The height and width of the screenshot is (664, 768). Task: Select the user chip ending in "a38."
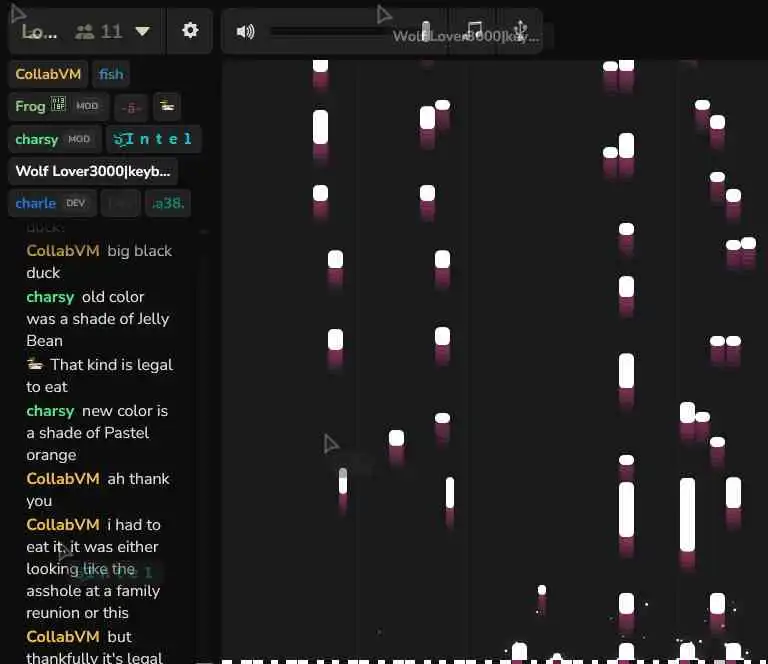[168, 203]
